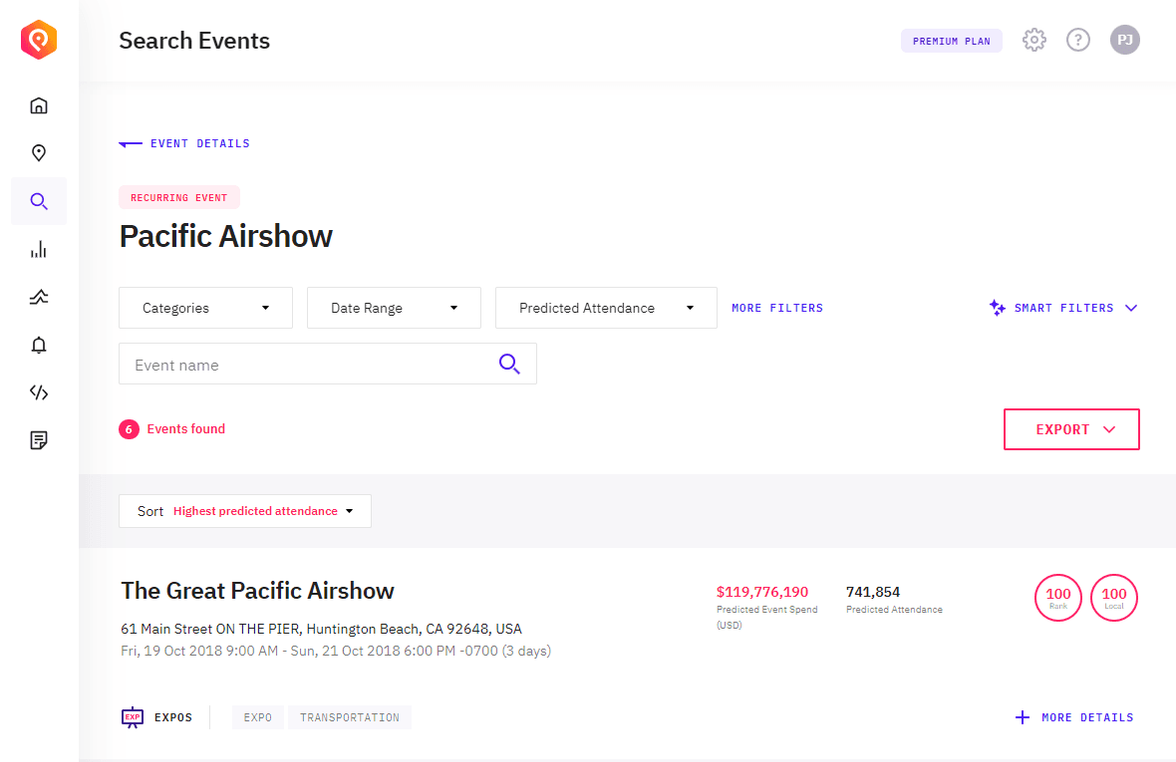Click inside the Event name search field
The width and height of the screenshot is (1176, 762).
(300, 364)
